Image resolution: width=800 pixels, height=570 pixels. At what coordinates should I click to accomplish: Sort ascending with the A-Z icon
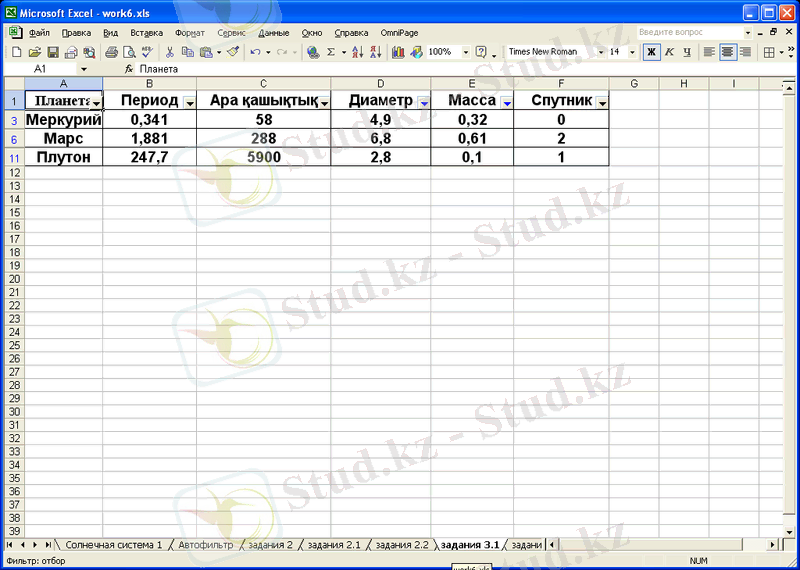(x=358, y=52)
